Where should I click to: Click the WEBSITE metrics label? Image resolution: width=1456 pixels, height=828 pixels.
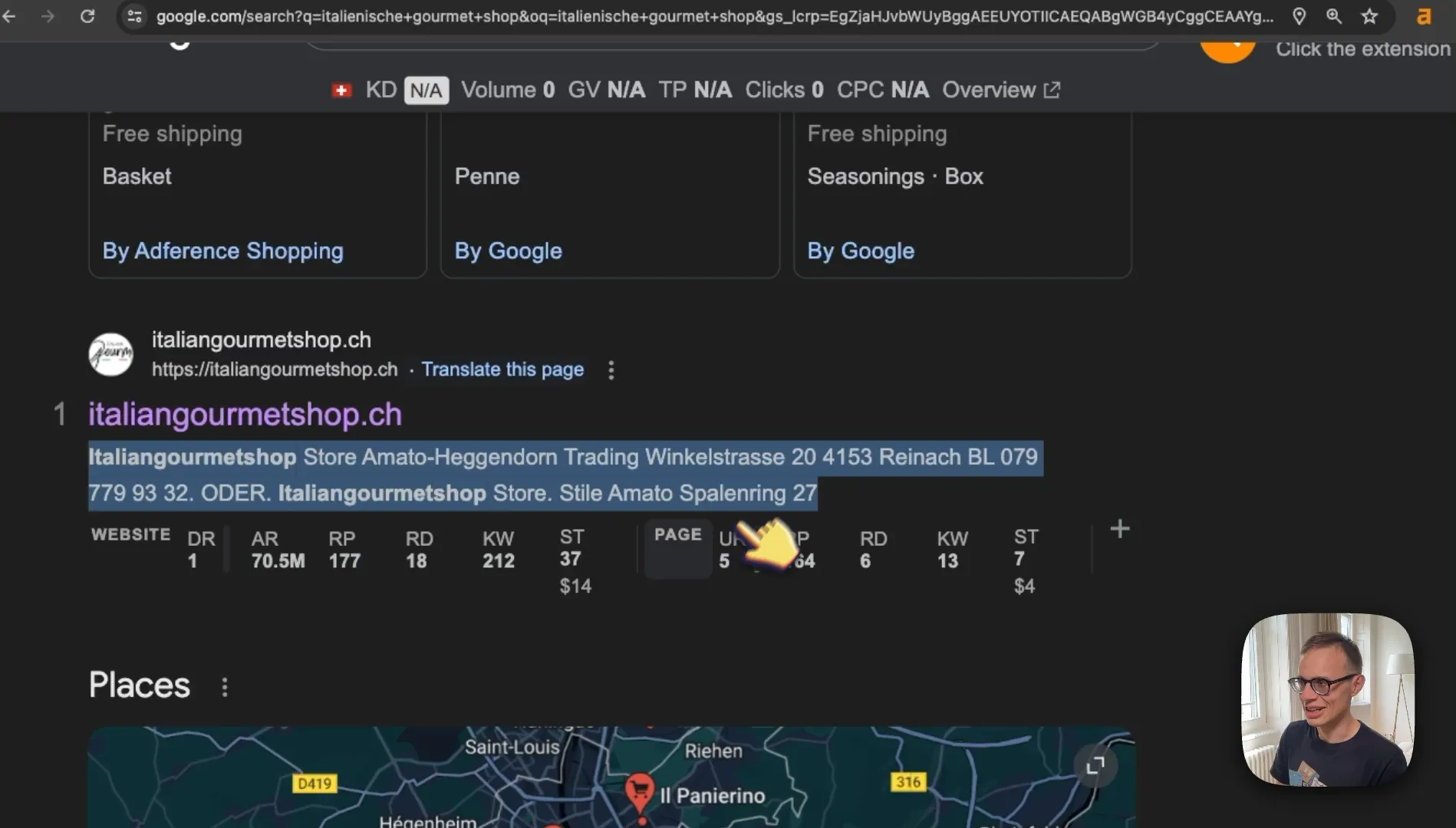130,534
